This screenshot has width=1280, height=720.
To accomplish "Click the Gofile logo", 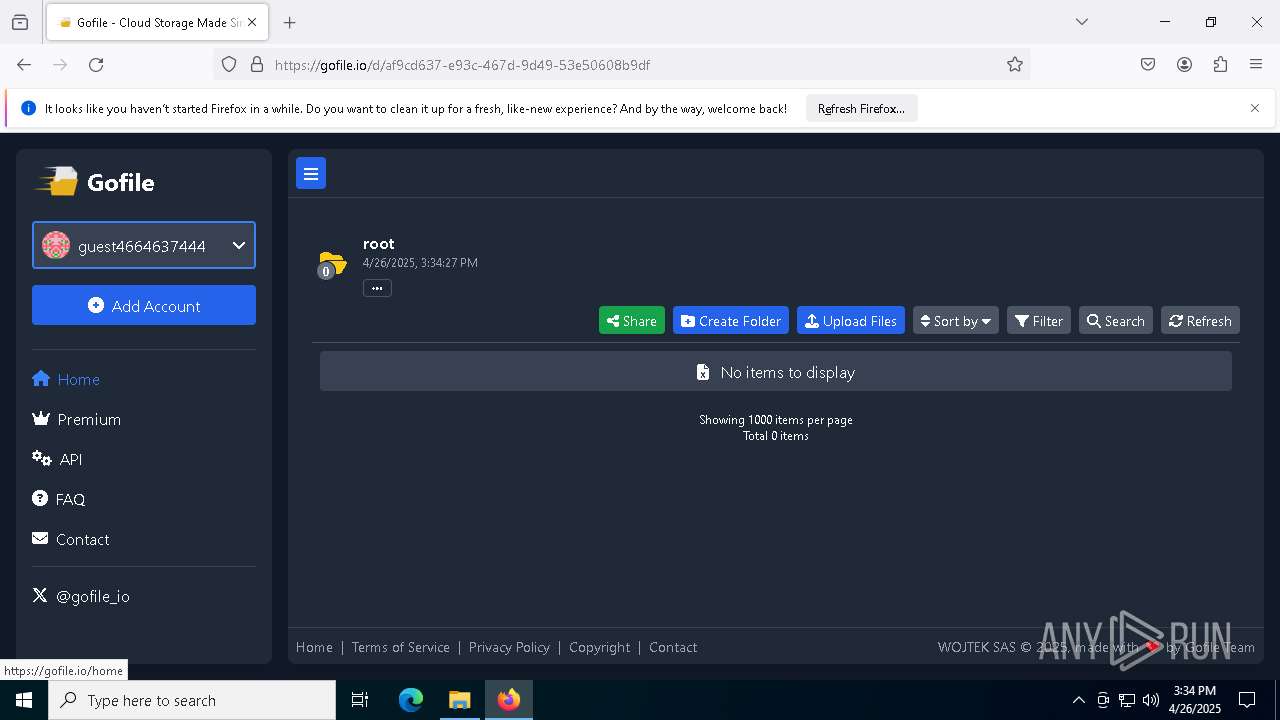I will pyautogui.click(x=96, y=182).
